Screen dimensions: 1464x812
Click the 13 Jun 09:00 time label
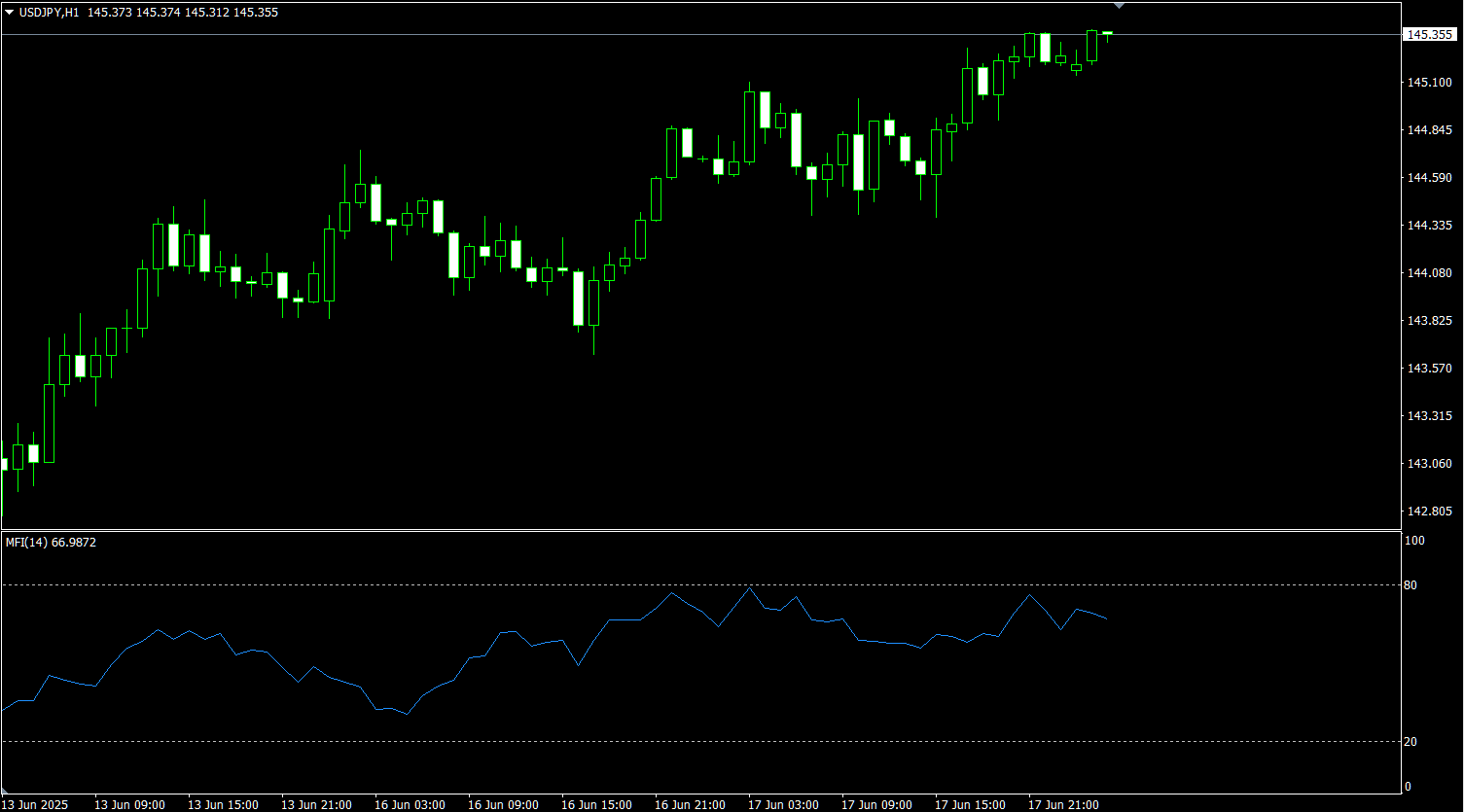click(129, 805)
